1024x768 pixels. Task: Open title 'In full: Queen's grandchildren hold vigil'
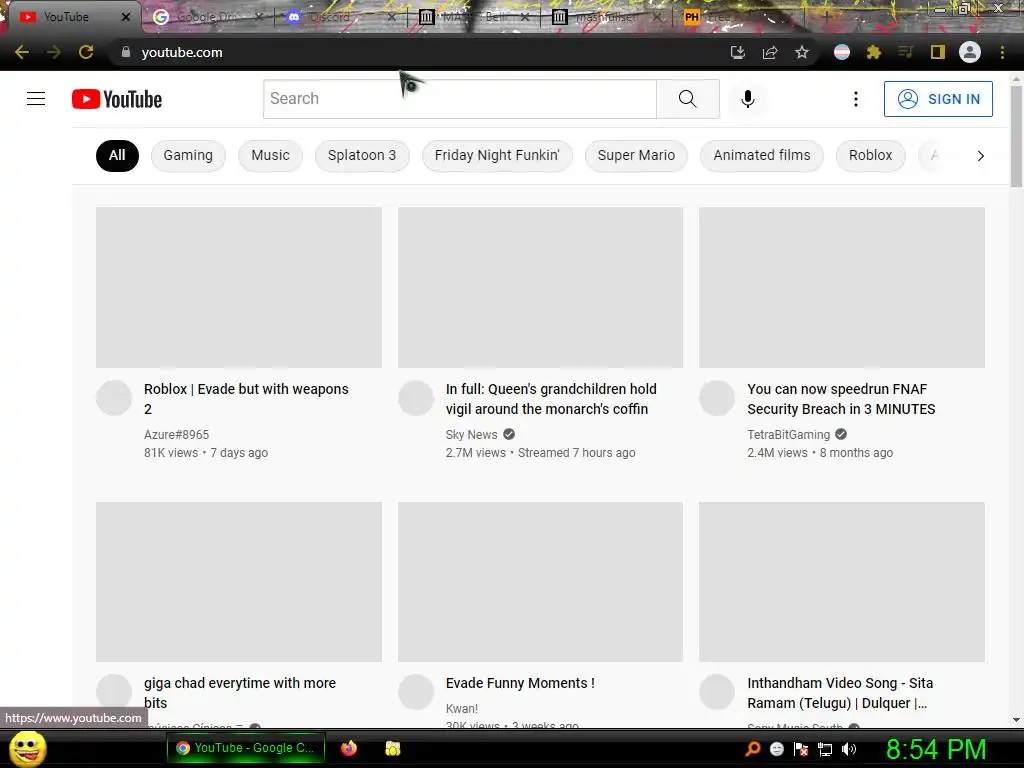click(551, 399)
